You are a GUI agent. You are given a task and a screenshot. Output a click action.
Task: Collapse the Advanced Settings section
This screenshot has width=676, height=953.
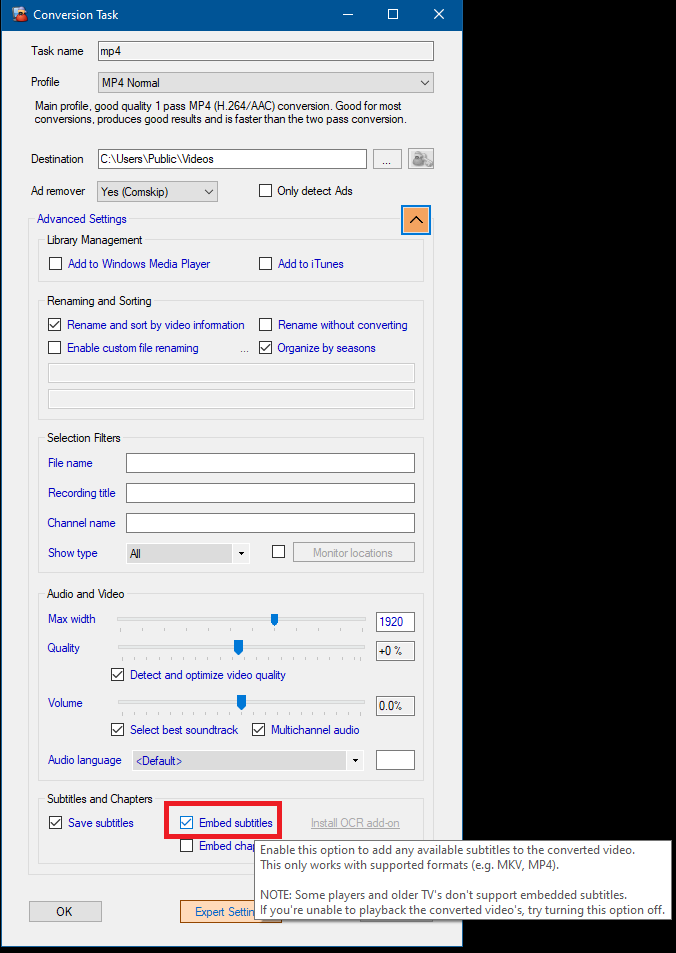[416, 220]
